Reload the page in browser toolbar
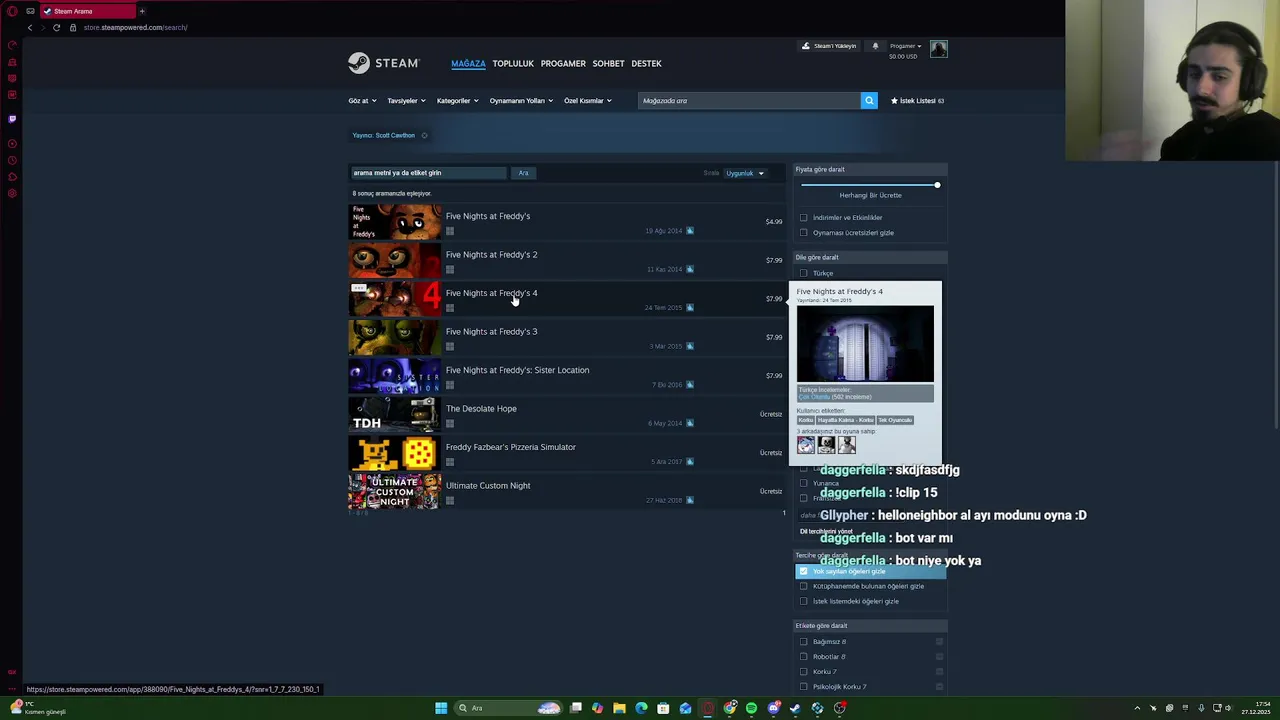 56,27
